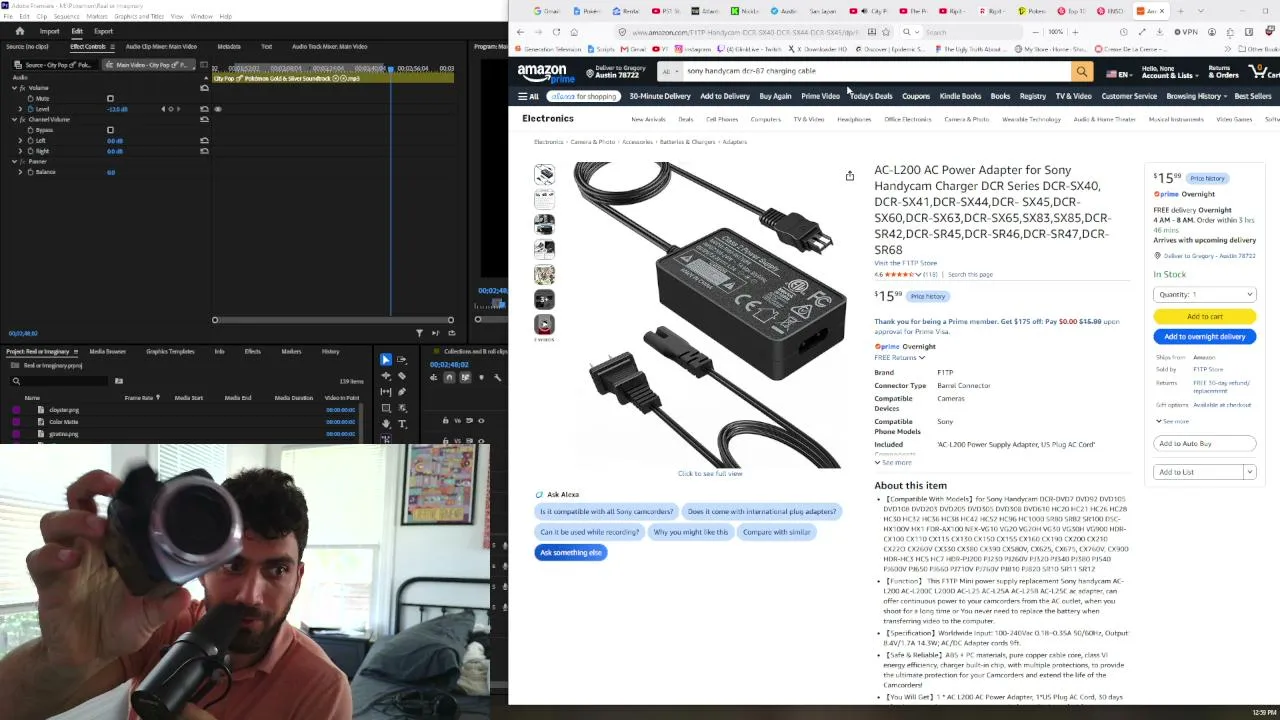Viewport: 1280px width, 720px height.
Task: Open the Add to List dropdown arrow
Action: (1249, 472)
